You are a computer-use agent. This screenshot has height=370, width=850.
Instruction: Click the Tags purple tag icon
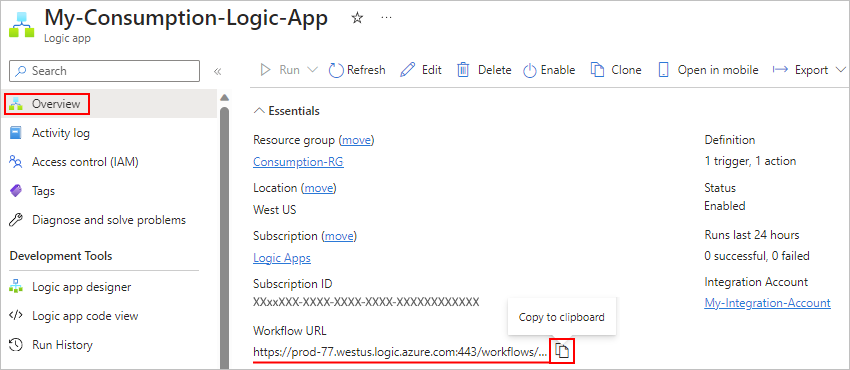(x=16, y=191)
